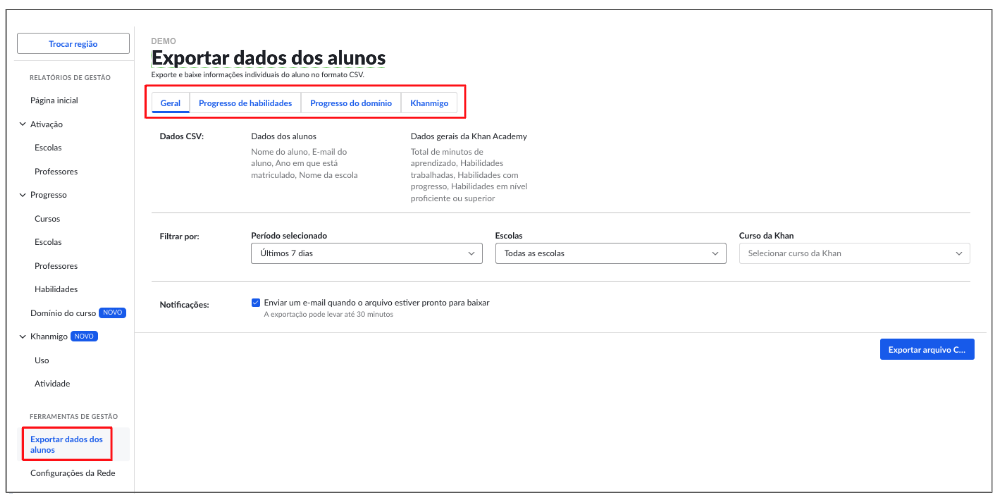
Task: Click NOVO badge beside Khanmigo
Action: 84,337
